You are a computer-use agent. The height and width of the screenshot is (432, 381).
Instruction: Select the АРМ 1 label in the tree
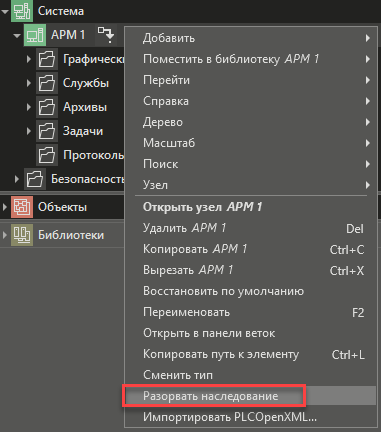pyautogui.click(x=68, y=35)
